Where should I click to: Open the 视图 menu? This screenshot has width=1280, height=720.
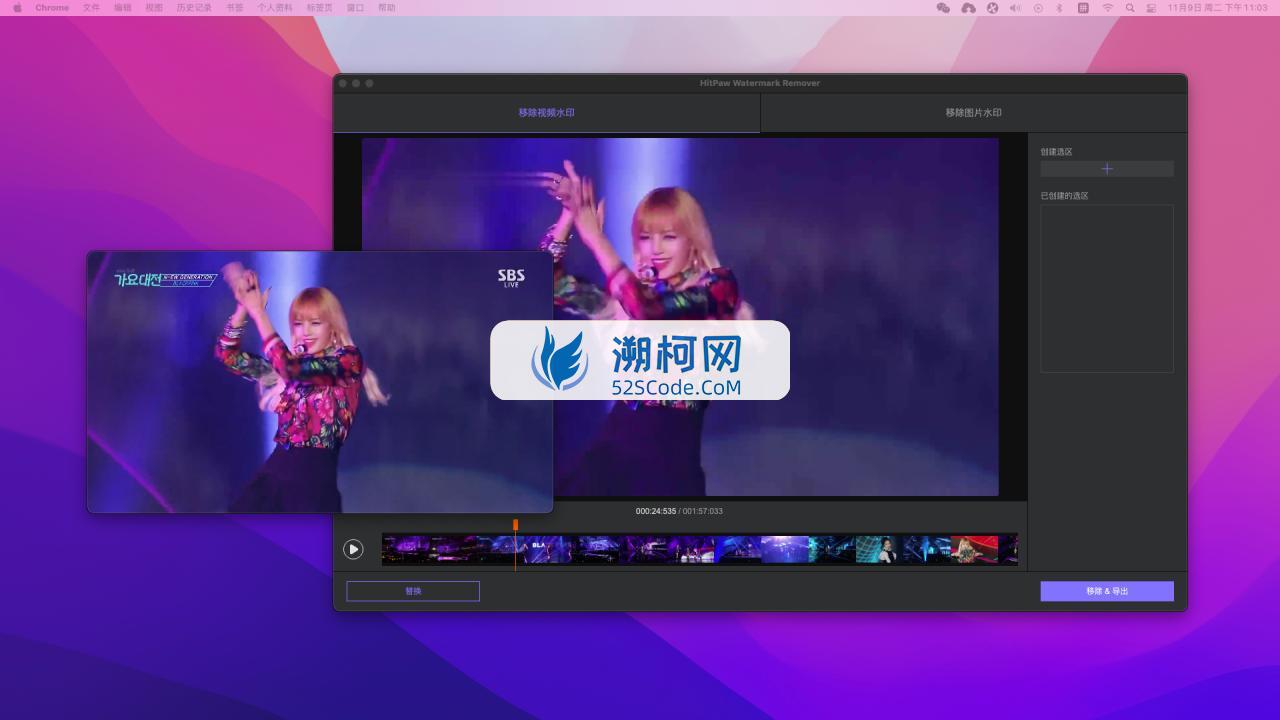coord(153,7)
